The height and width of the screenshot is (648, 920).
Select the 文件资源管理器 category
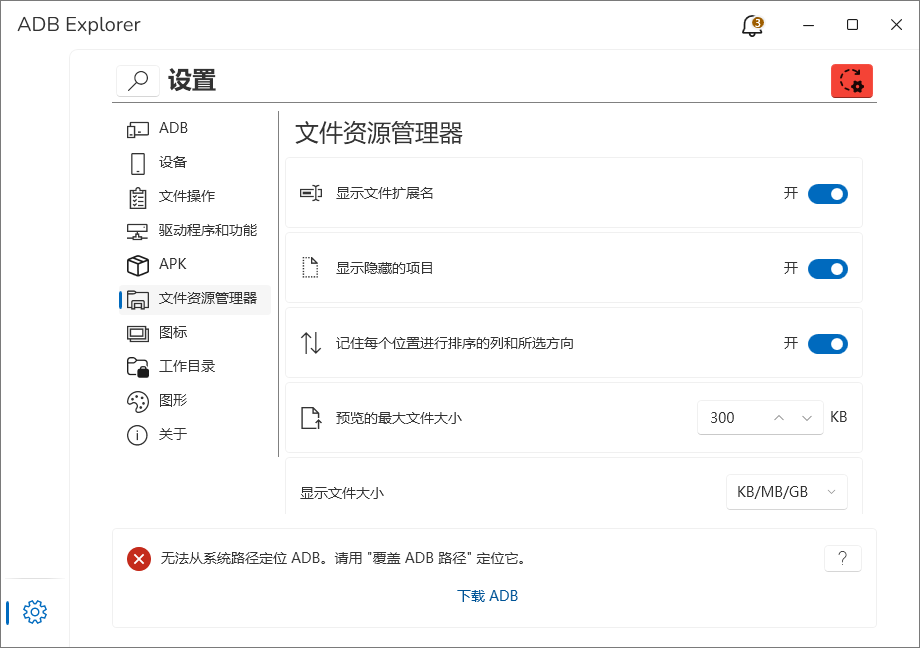[195, 299]
